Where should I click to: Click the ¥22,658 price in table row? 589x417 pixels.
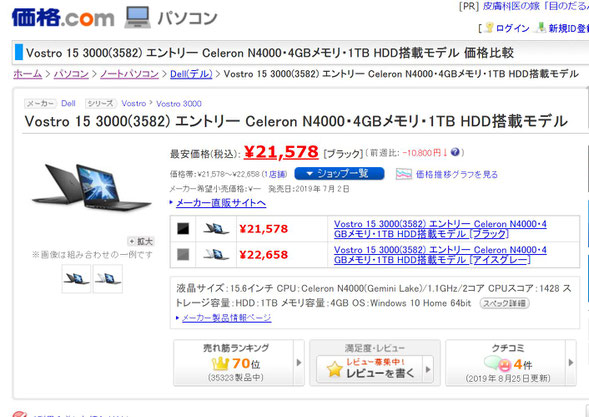[264, 255]
